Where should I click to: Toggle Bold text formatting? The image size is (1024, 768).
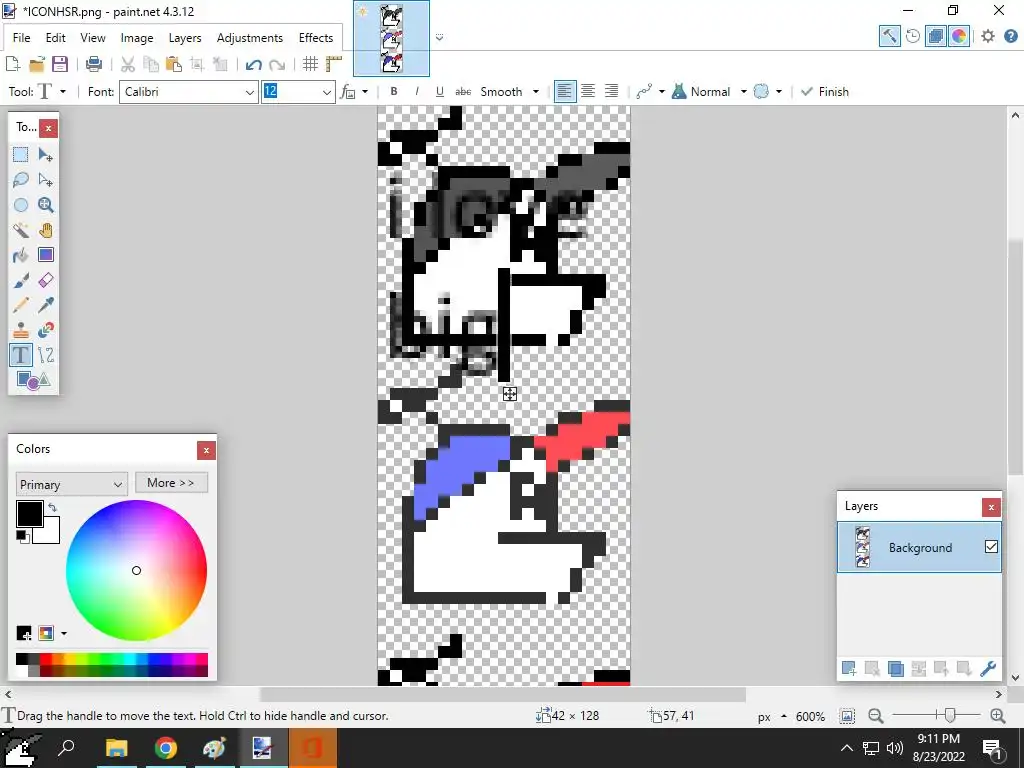pyautogui.click(x=394, y=91)
